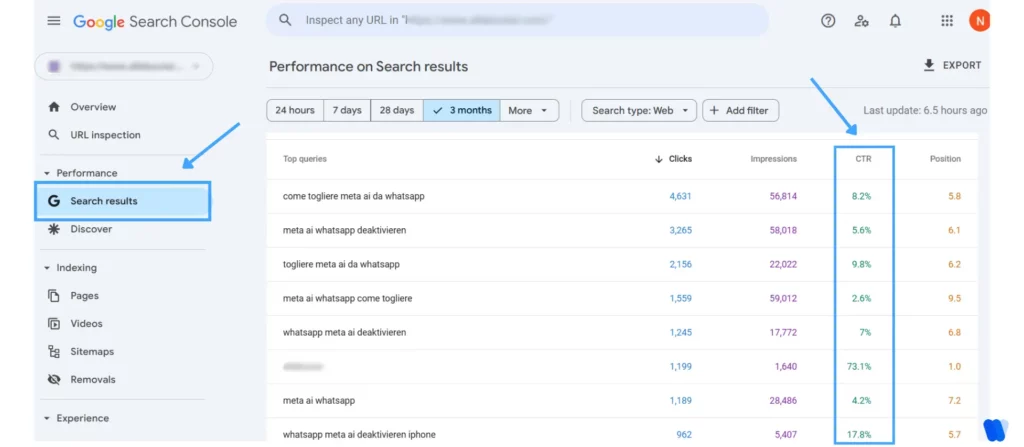Click the Overview home icon
1024x447 pixels.
(x=54, y=107)
